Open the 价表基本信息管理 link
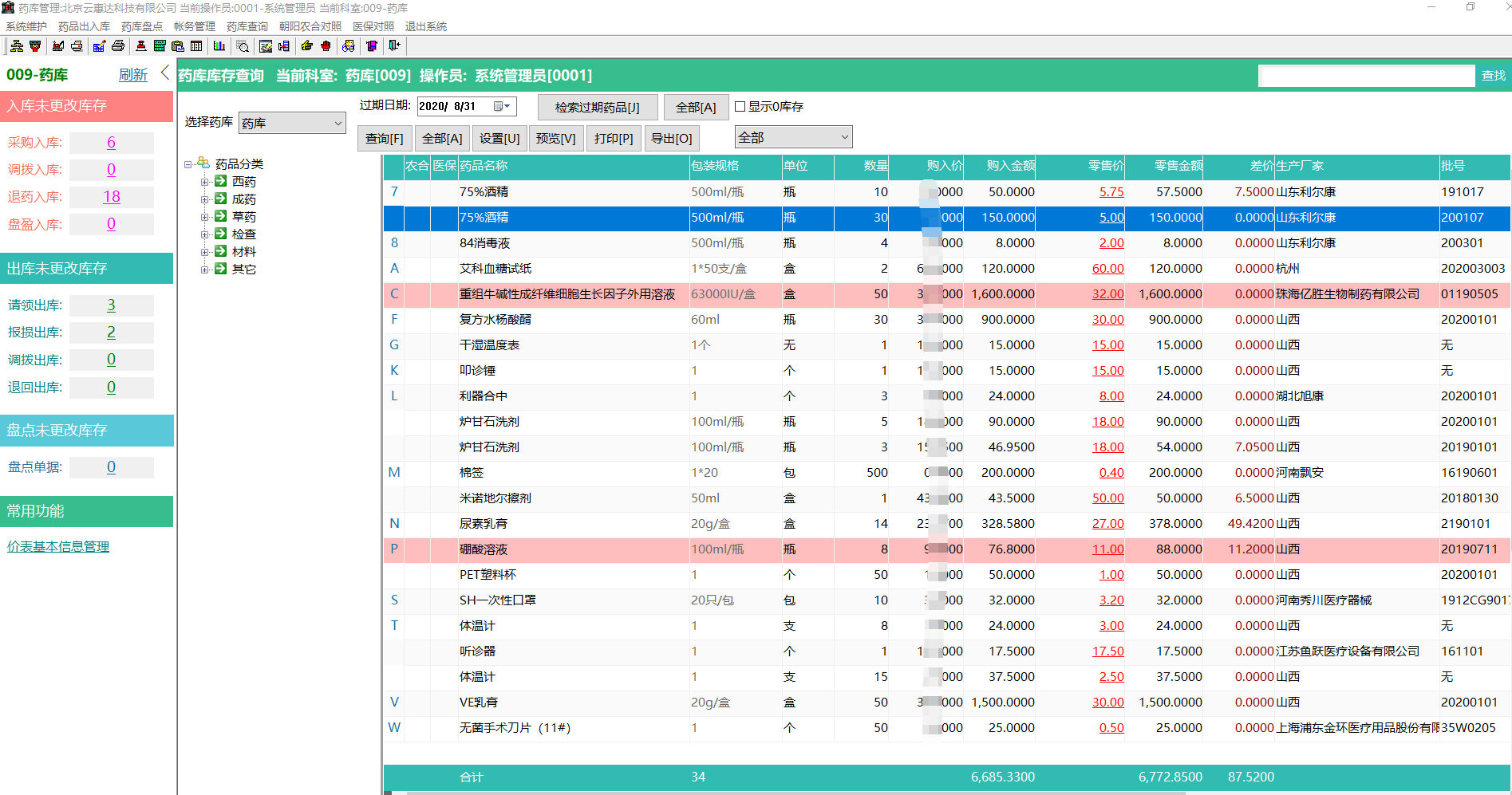Screen dimensions: 1512x795 click(x=58, y=546)
